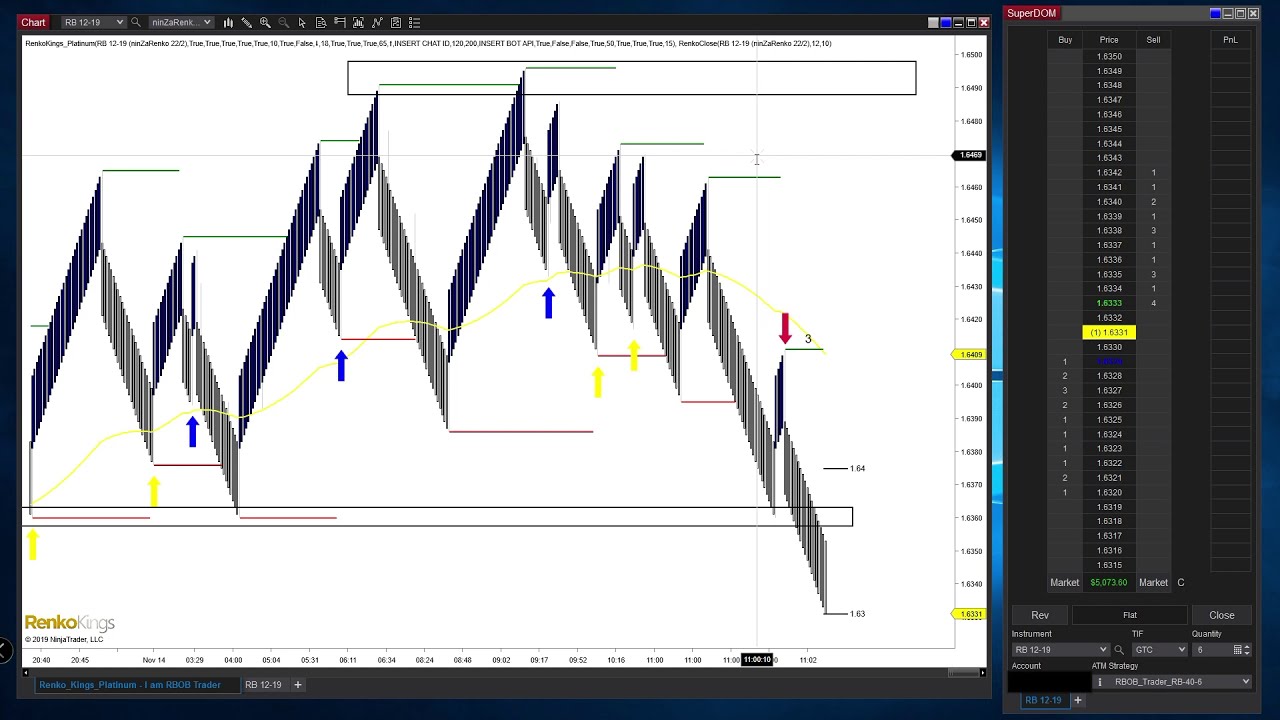
Task: Open the Data Series icon
Action: click(358, 22)
